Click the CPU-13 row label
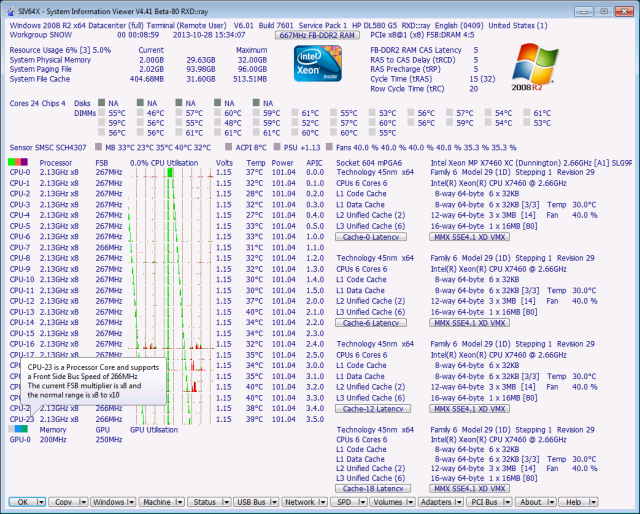640x514 pixels. pos(22,312)
